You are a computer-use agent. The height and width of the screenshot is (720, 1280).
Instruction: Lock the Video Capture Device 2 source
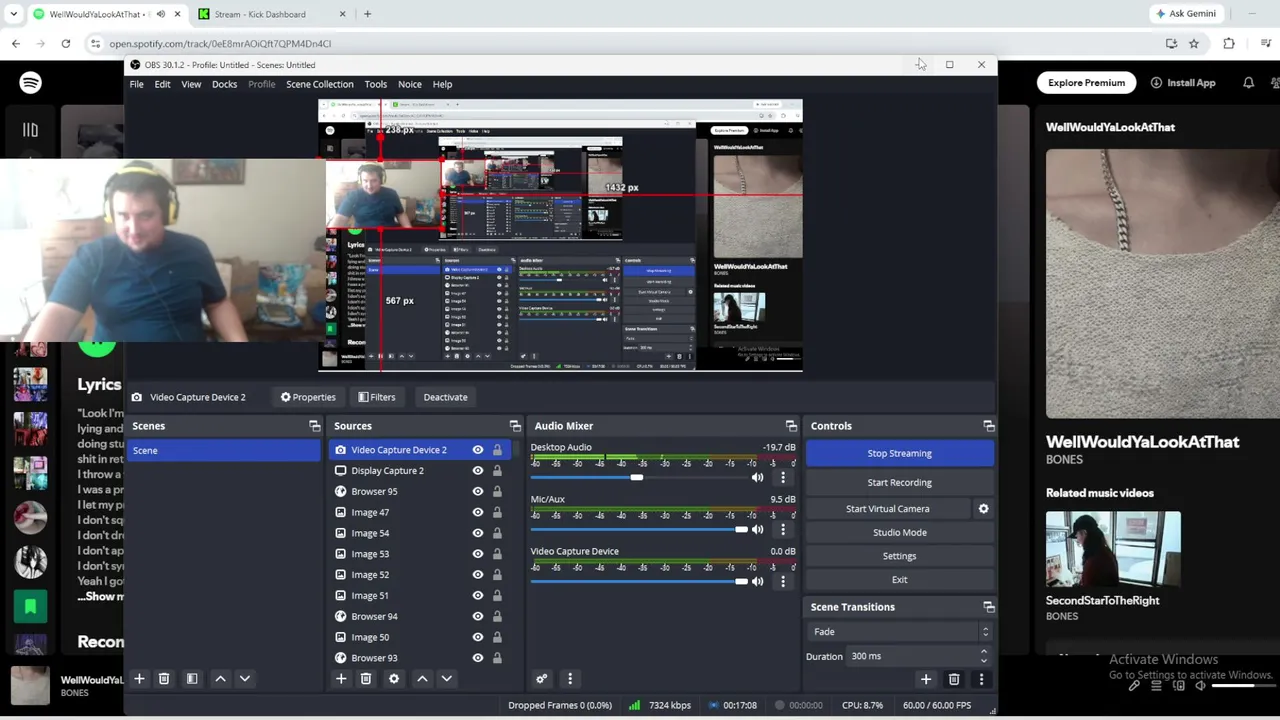click(x=497, y=450)
